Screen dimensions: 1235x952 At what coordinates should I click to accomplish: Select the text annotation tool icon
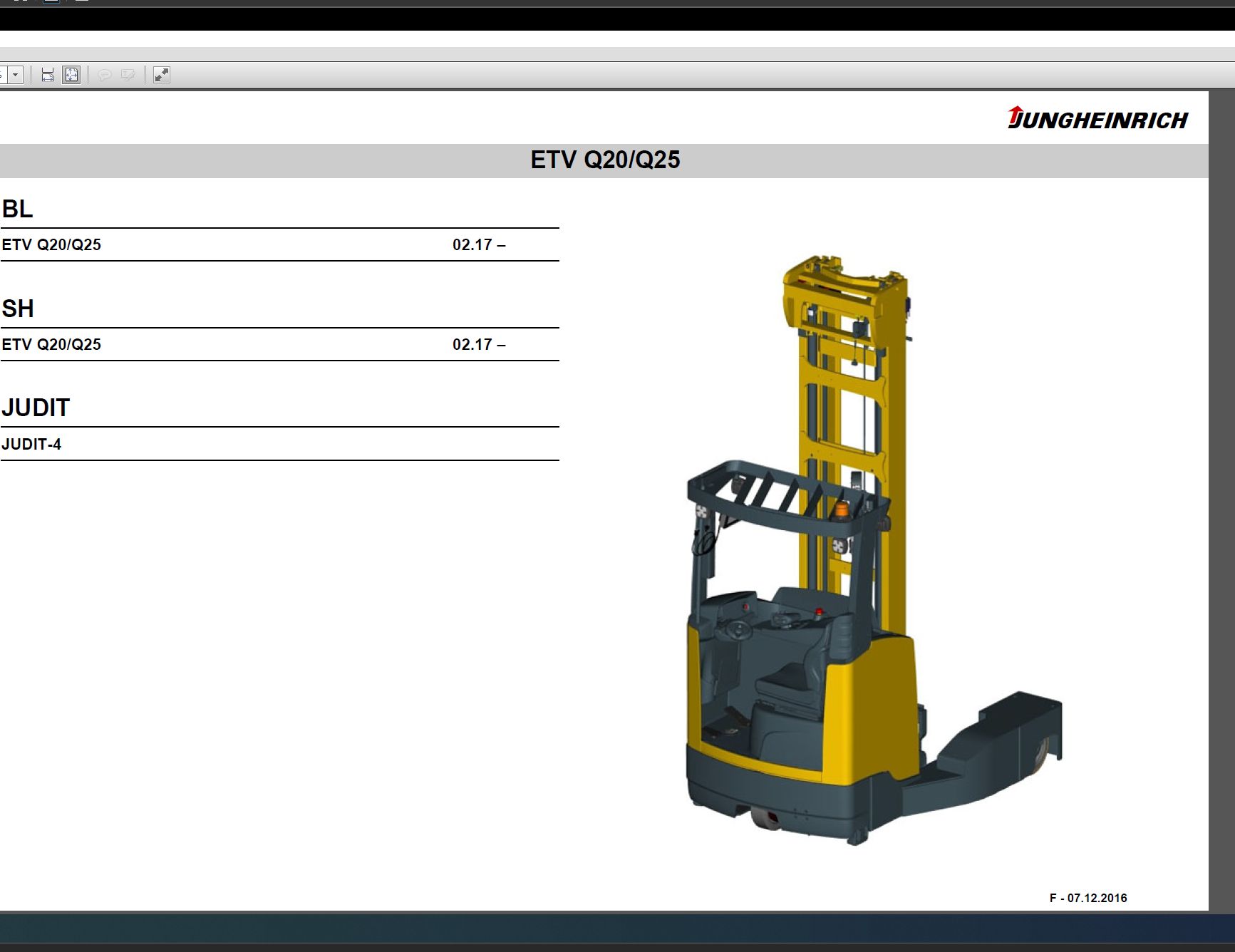click(x=129, y=73)
